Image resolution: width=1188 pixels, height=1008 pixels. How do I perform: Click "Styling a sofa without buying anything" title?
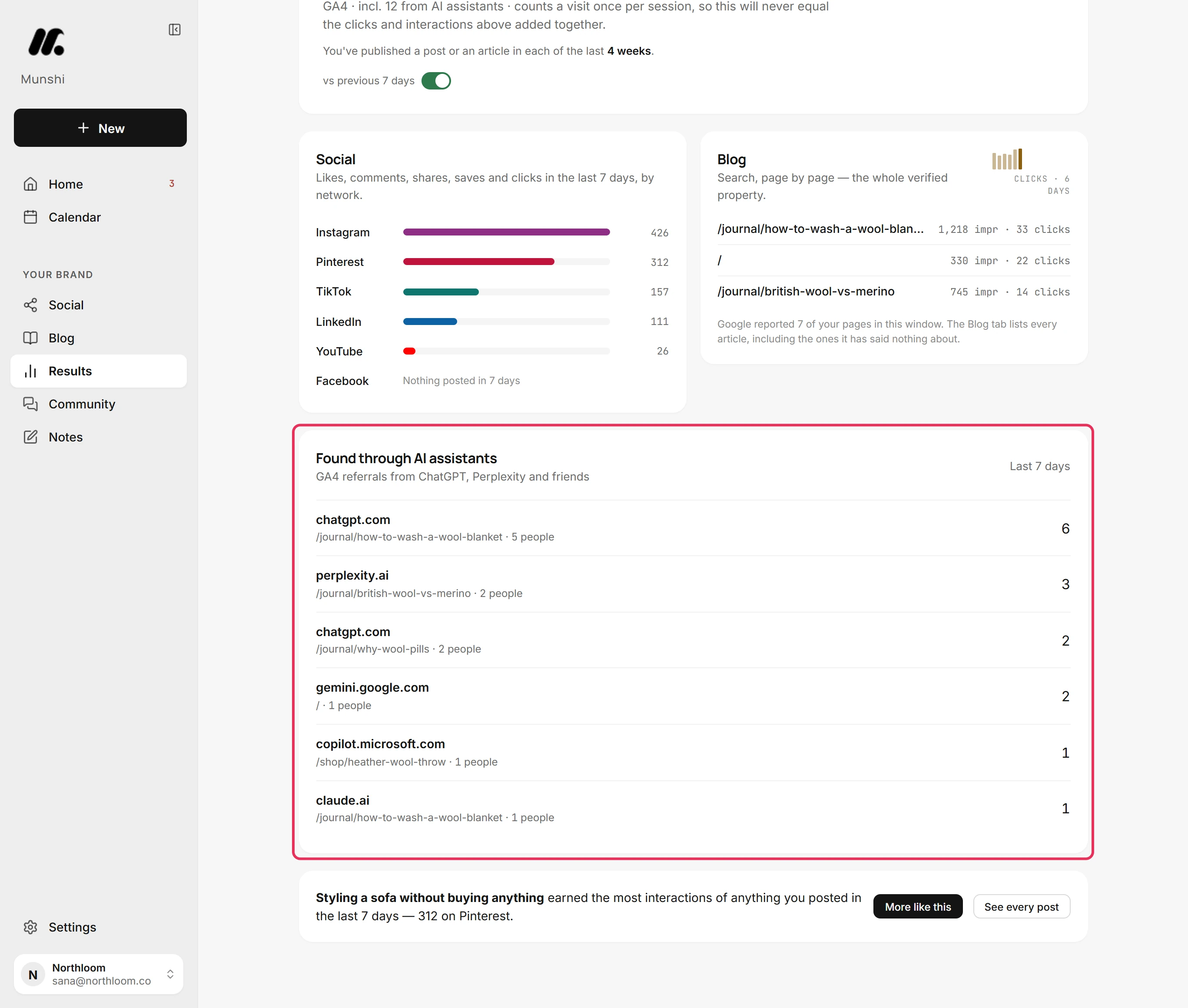(x=430, y=898)
